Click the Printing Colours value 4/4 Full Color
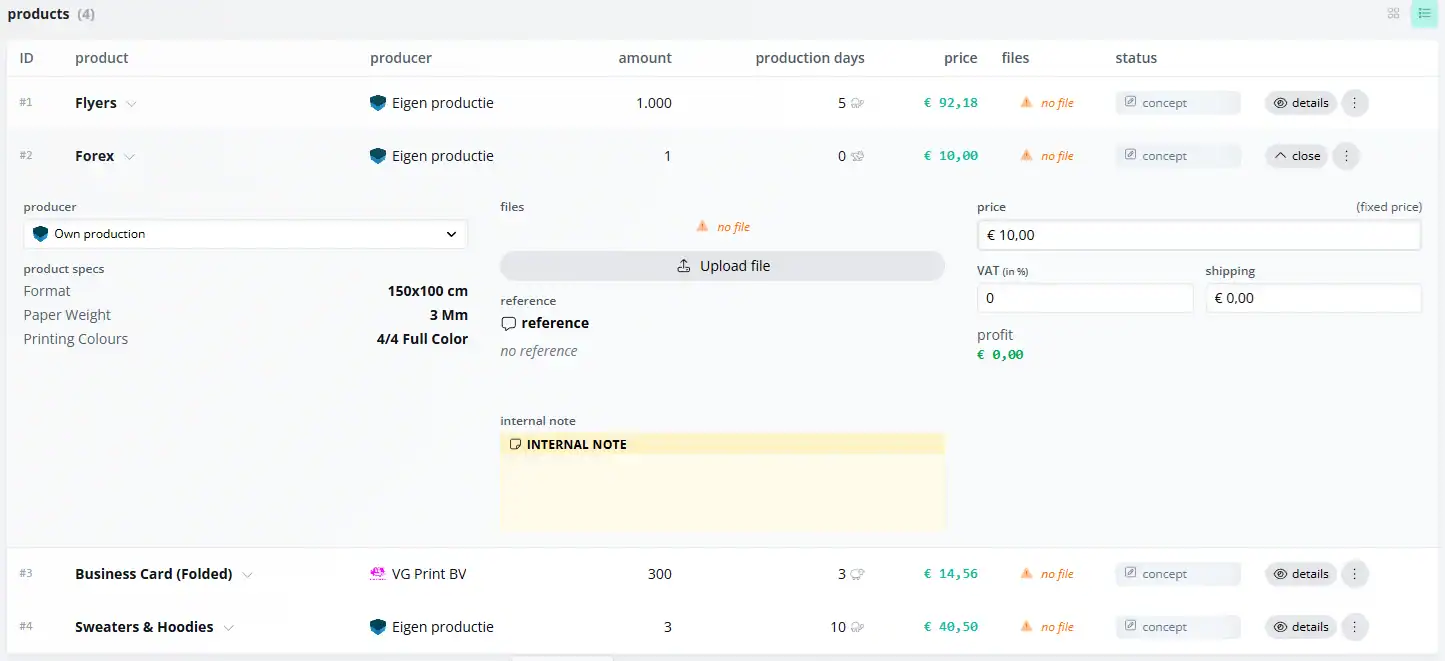The height and width of the screenshot is (661, 1445). pos(422,339)
